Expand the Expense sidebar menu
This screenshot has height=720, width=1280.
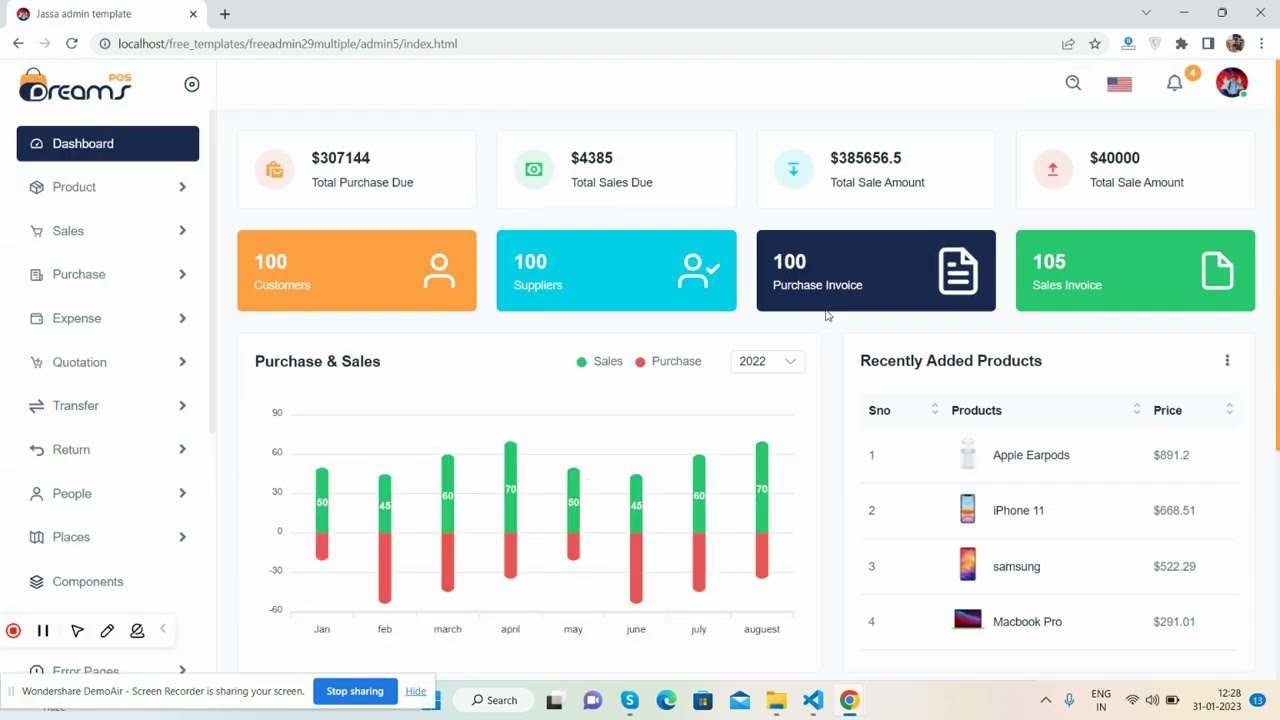(x=108, y=318)
